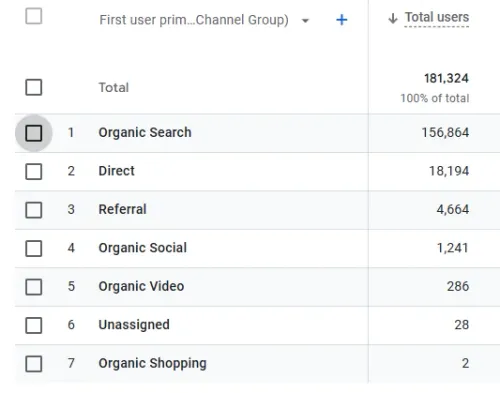This screenshot has height=393, width=500.
Task: Select the Organic Social checkbox
Action: pos(34,248)
